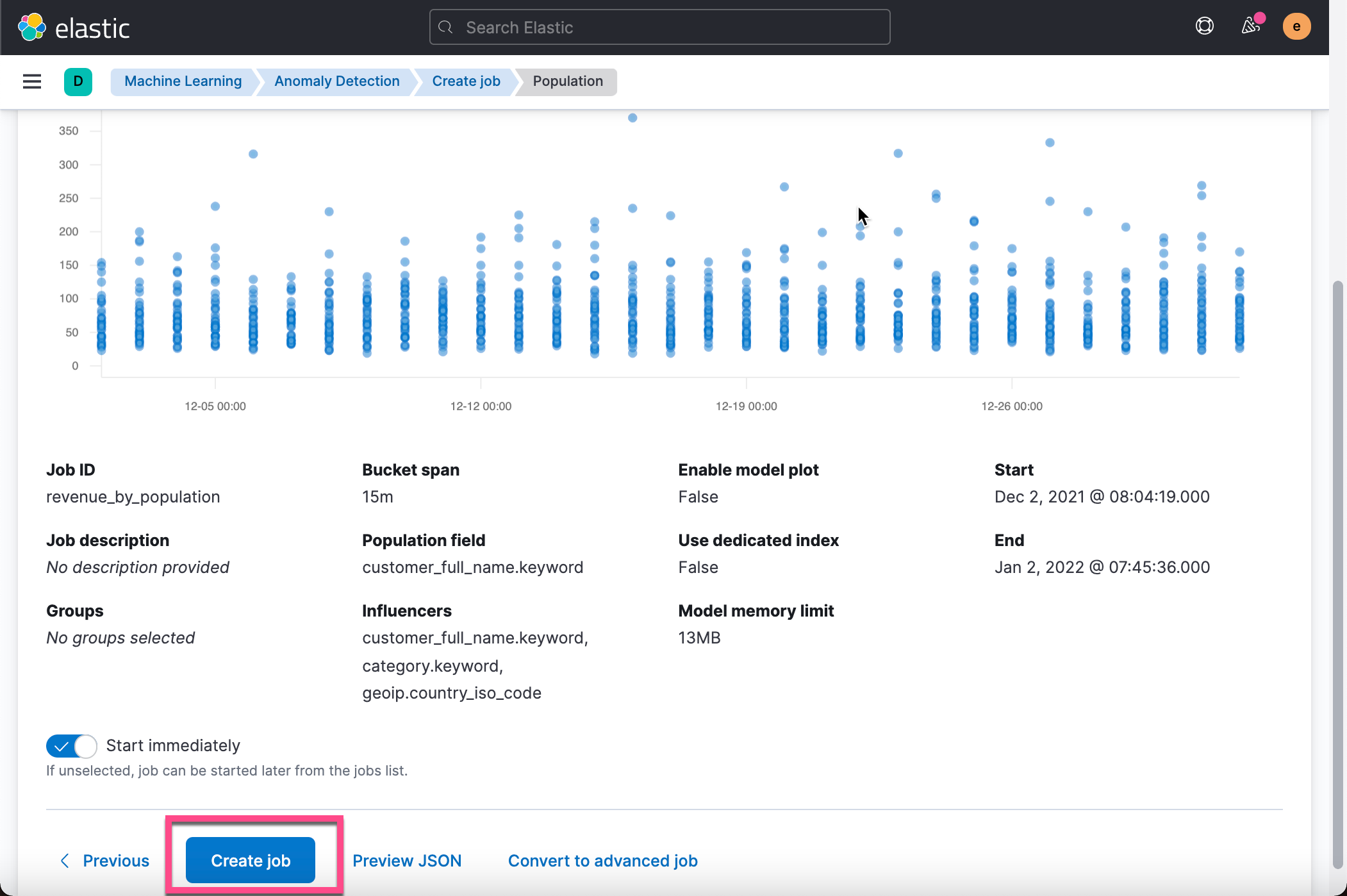Click into the Search Elastic field

pyautogui.click(x=659, y=27)
